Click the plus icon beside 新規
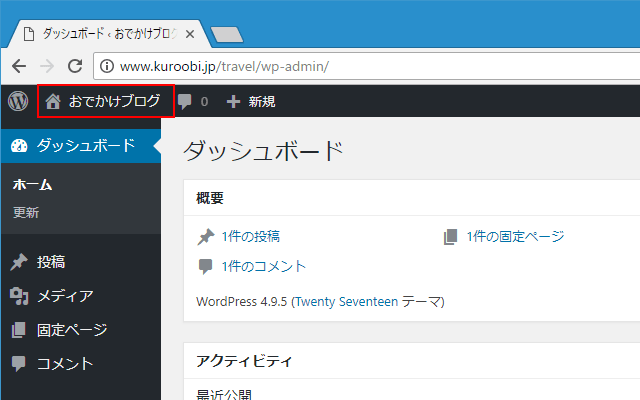 pyautogui.click(x=233, y=102)
